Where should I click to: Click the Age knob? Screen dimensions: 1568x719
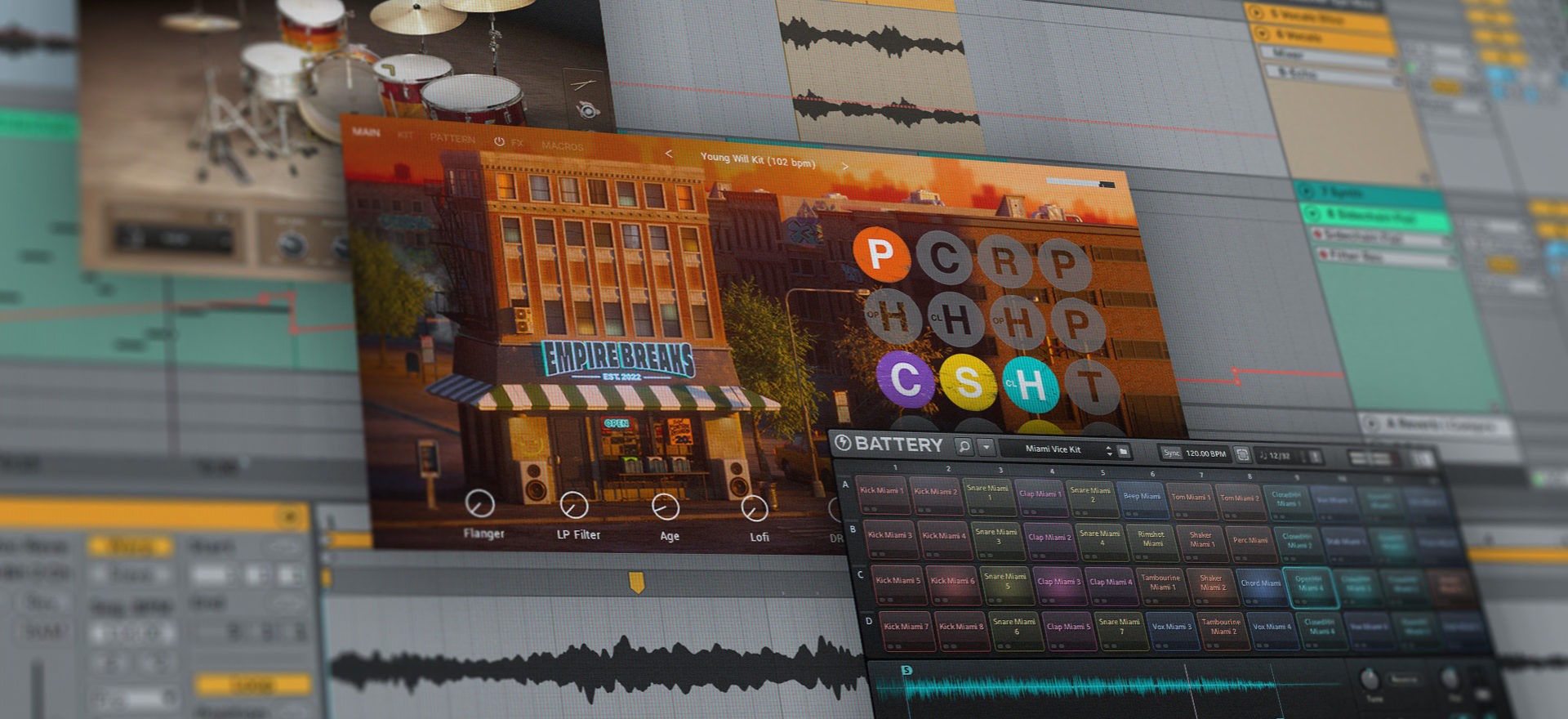point(666,507)
